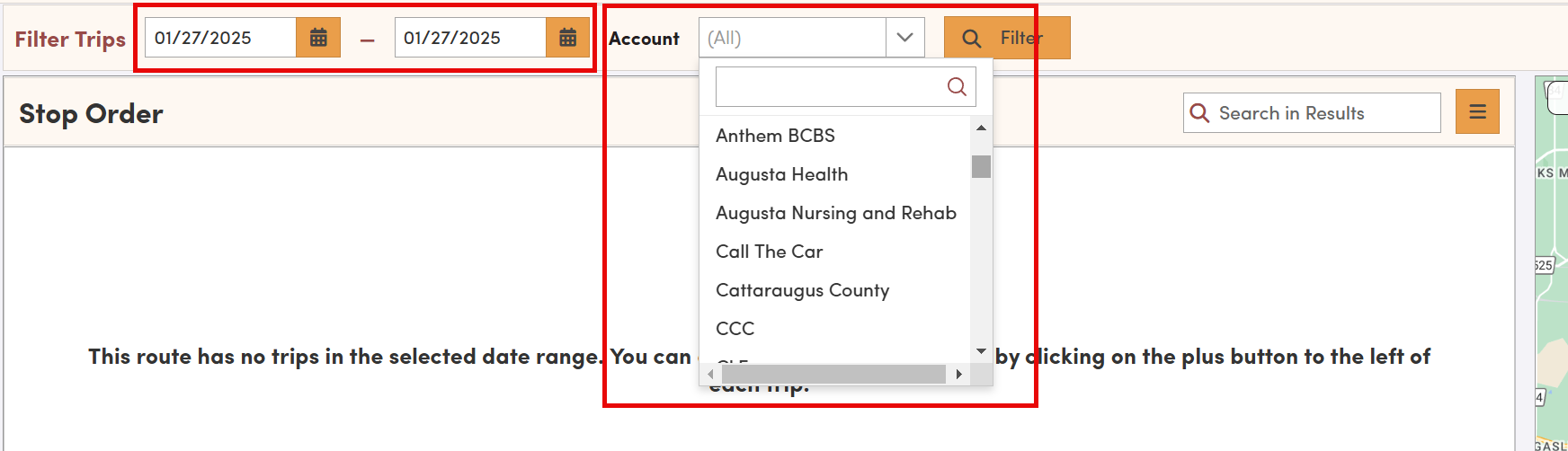Screen dimensions: 1568x451
Task: Open the start date calendar picker
Action: pyautogui.click(x=318, y=38)
